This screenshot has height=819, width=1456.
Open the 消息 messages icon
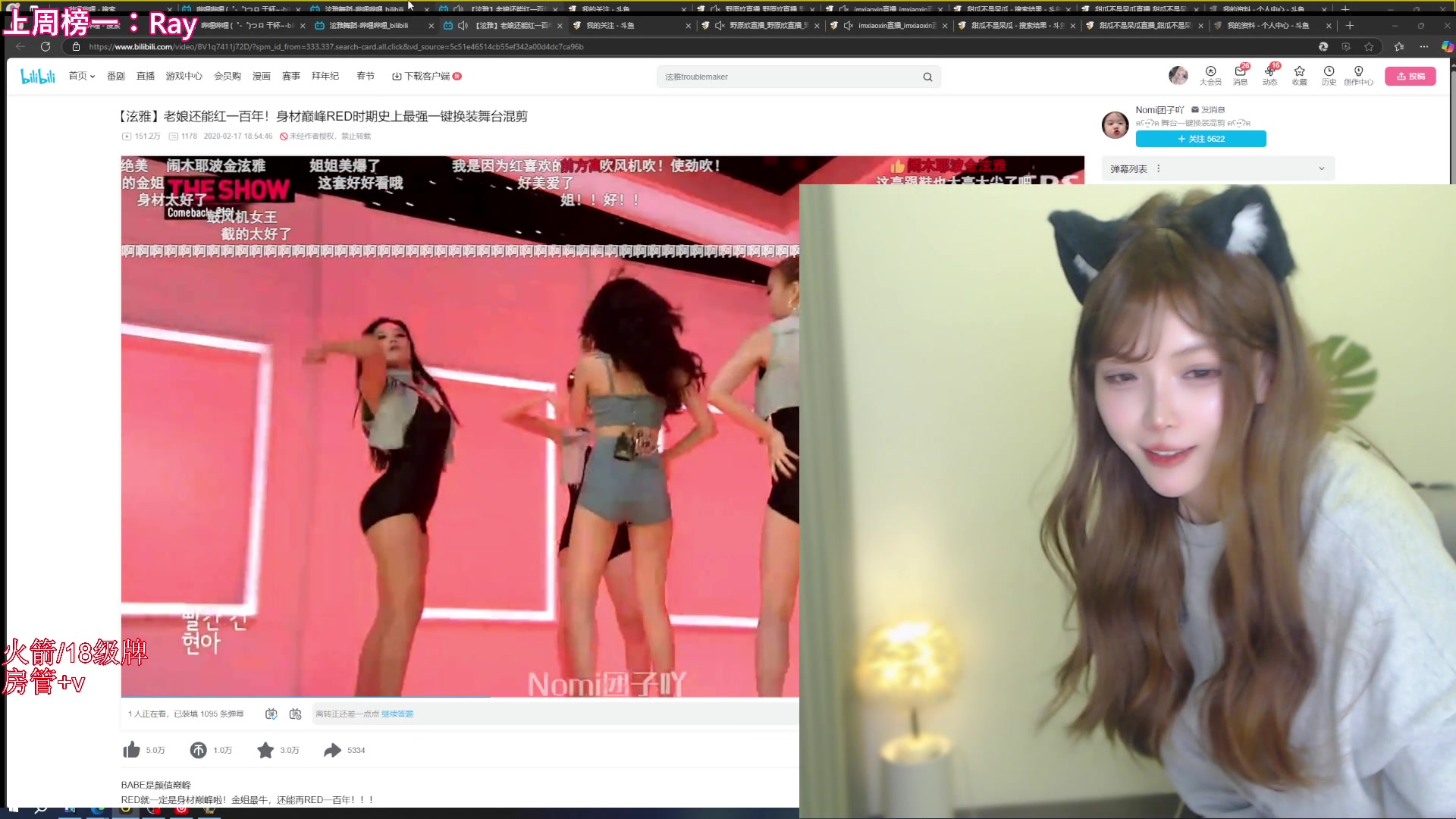(x=1240, y=75)
